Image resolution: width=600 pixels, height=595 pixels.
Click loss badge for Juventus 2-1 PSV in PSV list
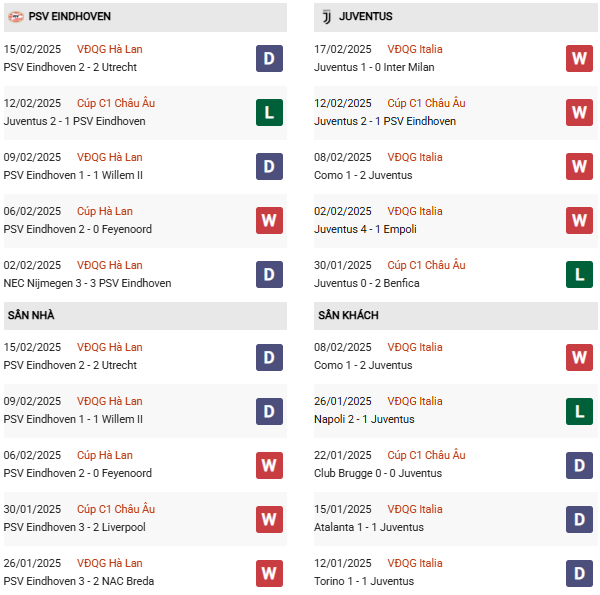click(269, 112)
